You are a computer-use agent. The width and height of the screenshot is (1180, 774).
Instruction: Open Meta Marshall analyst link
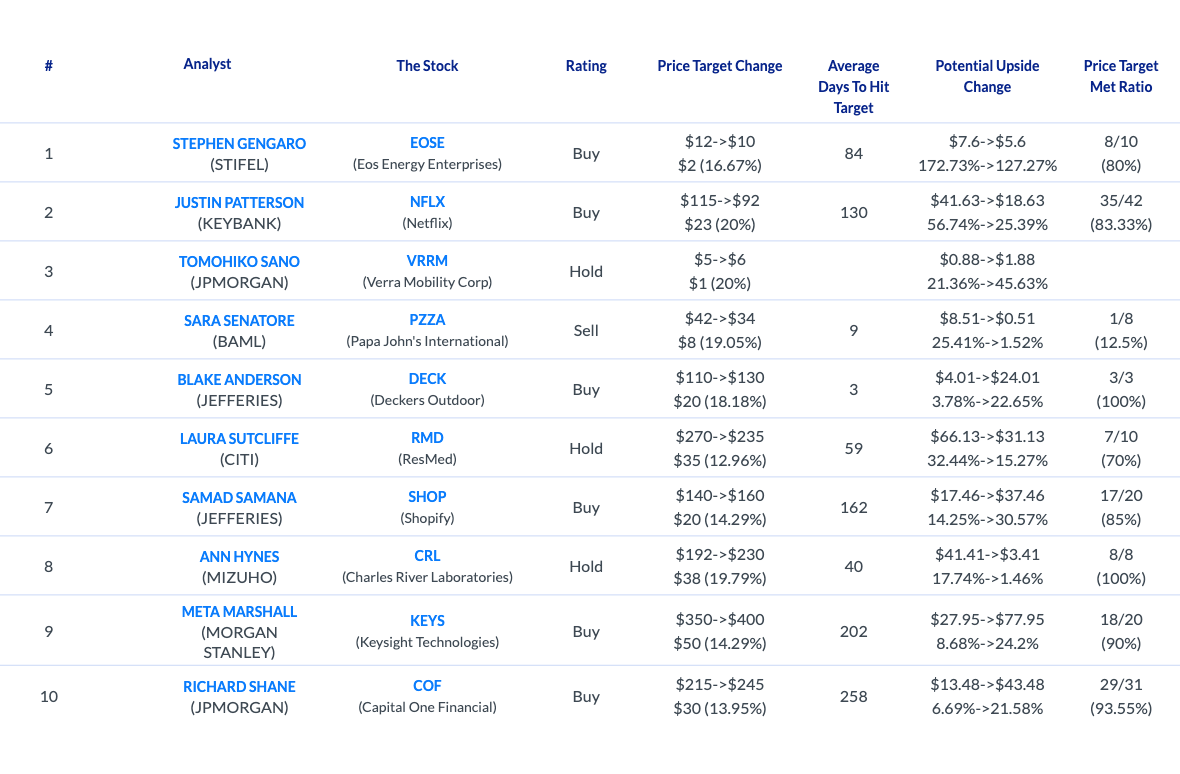coord(239,612)
